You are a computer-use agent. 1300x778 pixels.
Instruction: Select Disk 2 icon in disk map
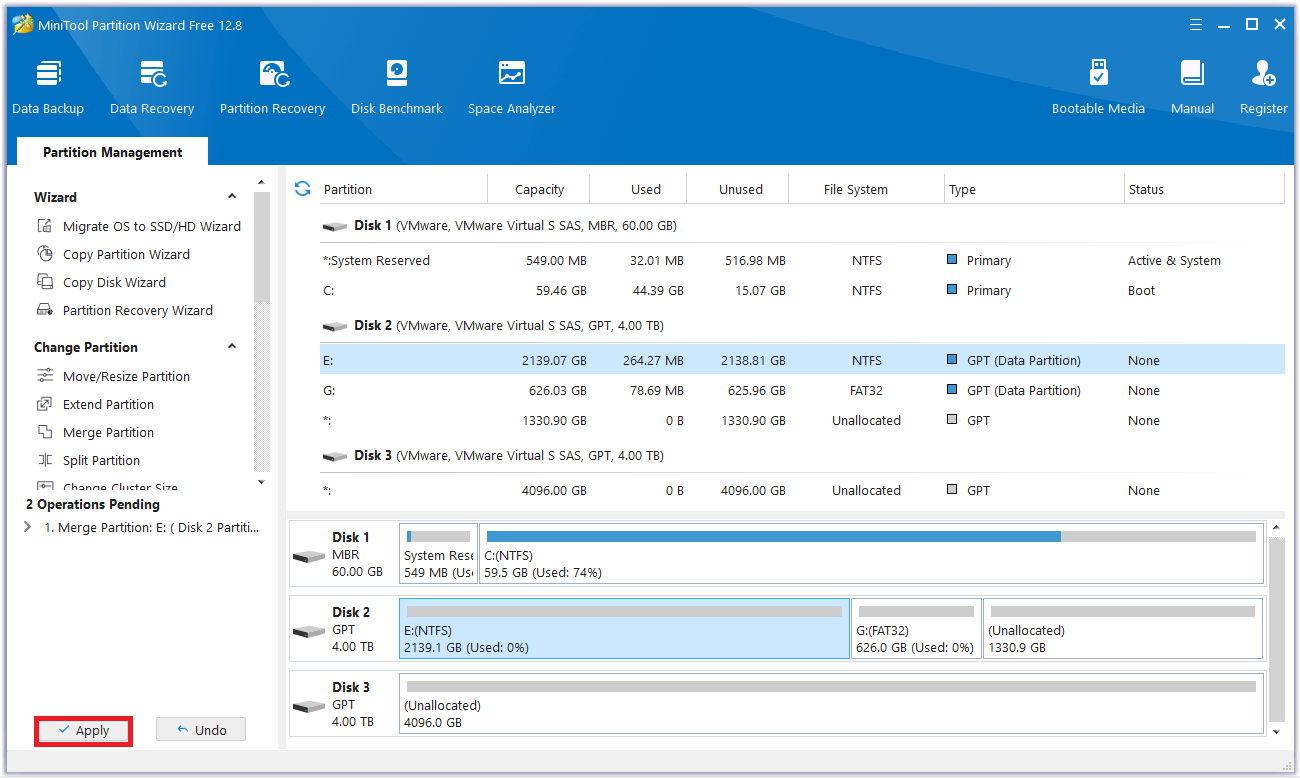[x=307, y=631]
